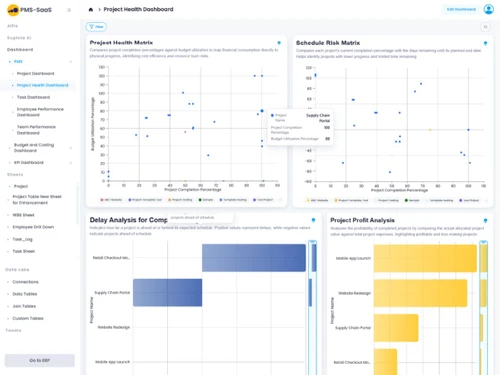Click Project Profit chart vertical zoom slider

coord(483,307)
